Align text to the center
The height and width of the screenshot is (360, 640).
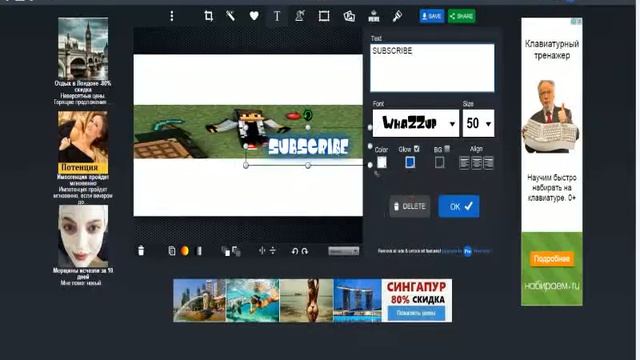[476, 163]
